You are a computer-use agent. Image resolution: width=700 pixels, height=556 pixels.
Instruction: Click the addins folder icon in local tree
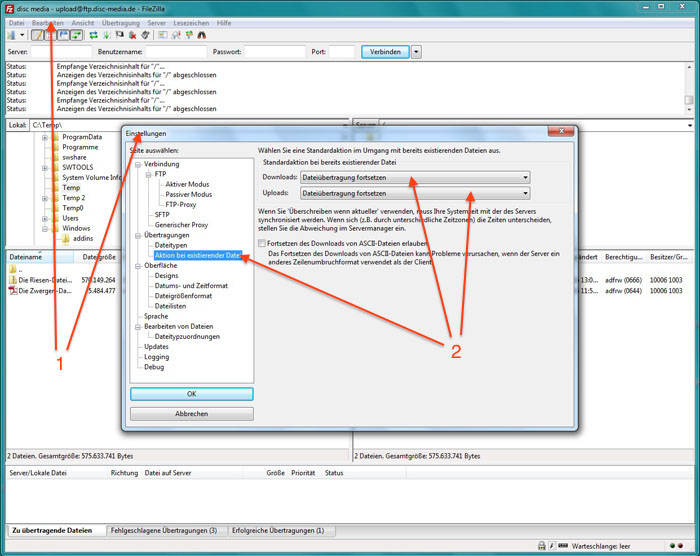tap(66, 238)
